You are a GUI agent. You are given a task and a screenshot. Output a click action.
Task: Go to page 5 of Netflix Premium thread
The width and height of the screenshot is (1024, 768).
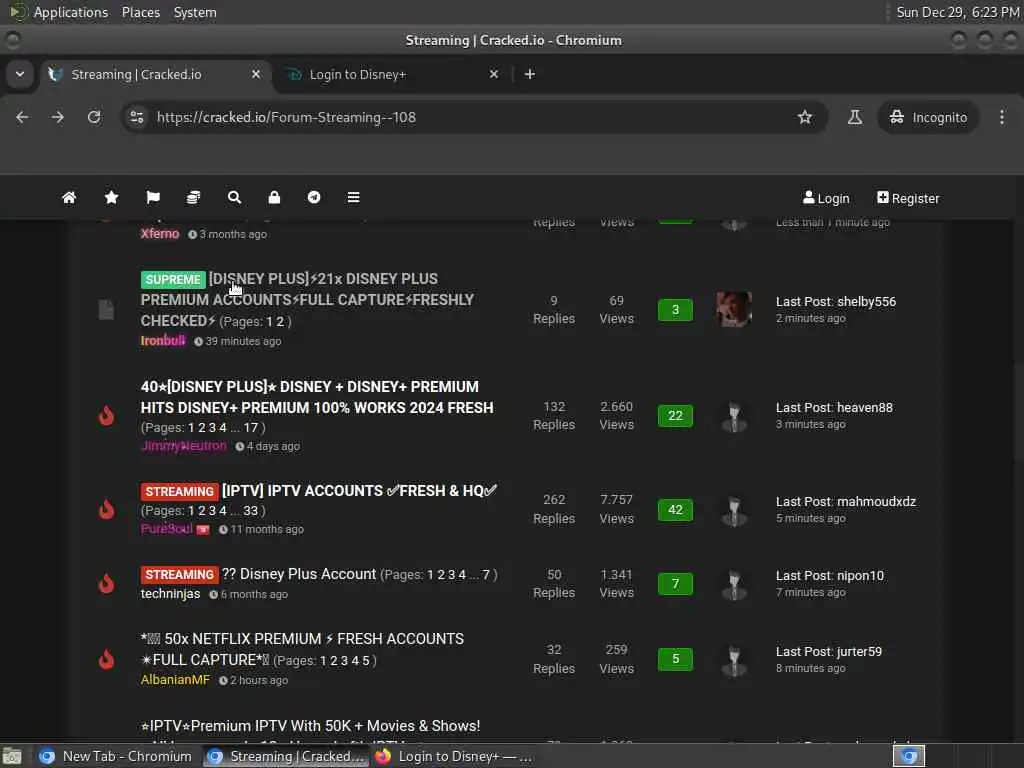[366, 660]
